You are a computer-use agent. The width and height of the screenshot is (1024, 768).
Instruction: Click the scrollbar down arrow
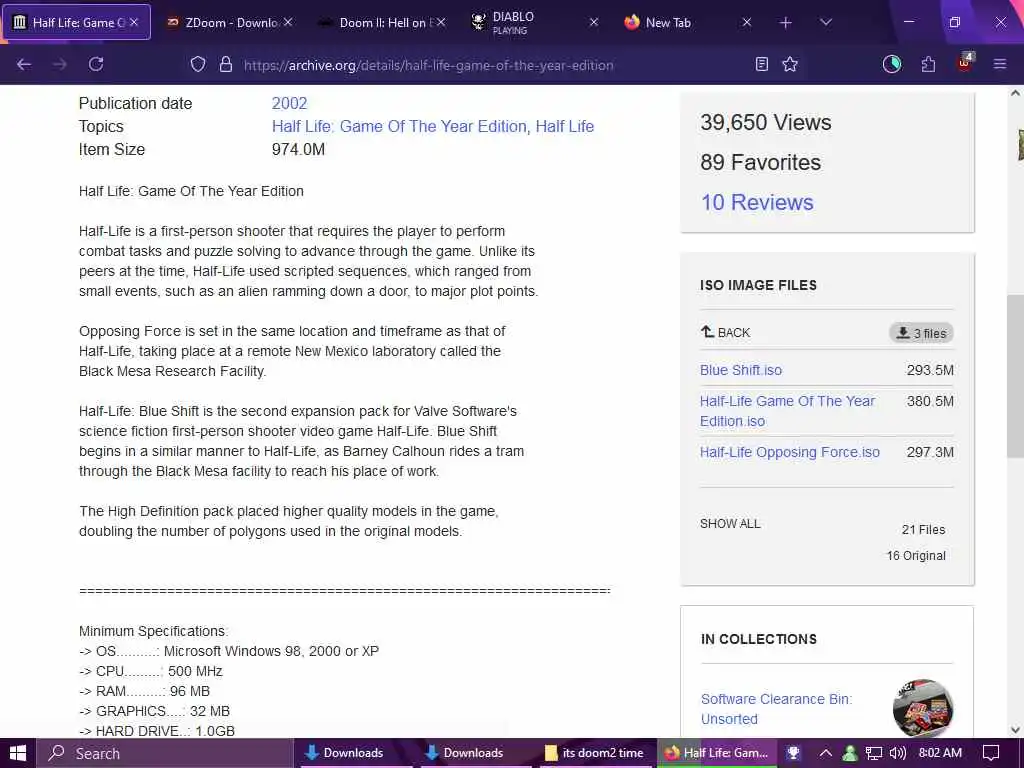(1015, 729)
